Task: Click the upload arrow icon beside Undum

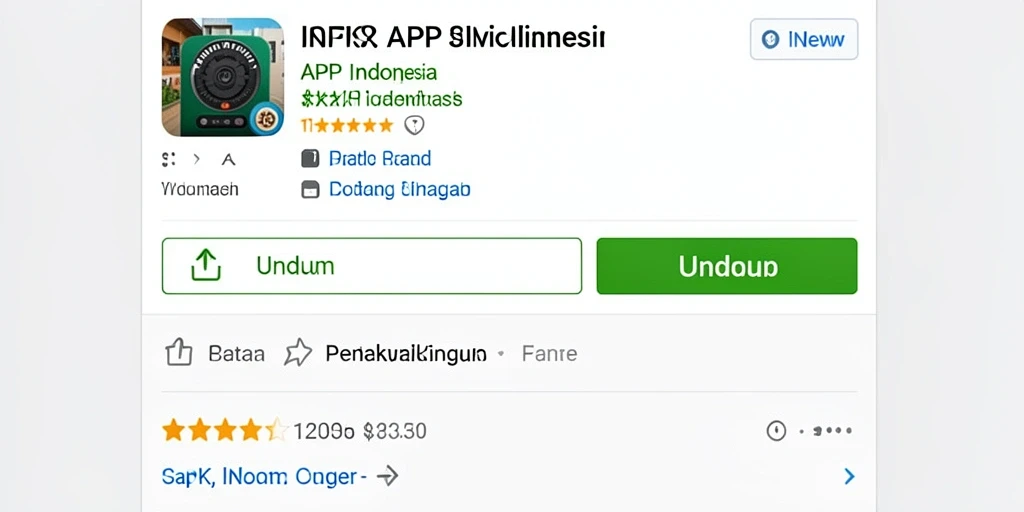Action: pos(206,265)
